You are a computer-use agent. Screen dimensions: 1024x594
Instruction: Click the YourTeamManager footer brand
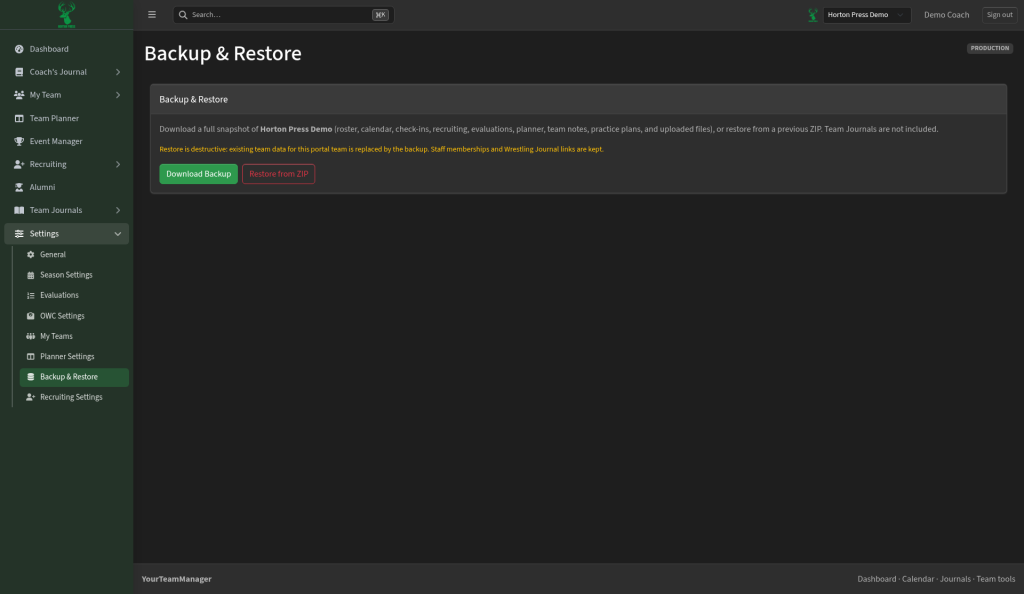[176, 579]
